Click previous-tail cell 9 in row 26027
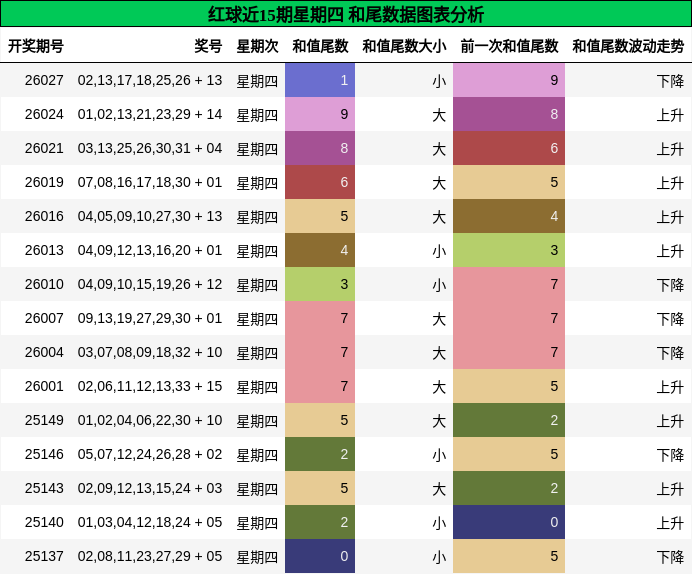The height and width of the screenshot is (574, 692). click(509, 80)
